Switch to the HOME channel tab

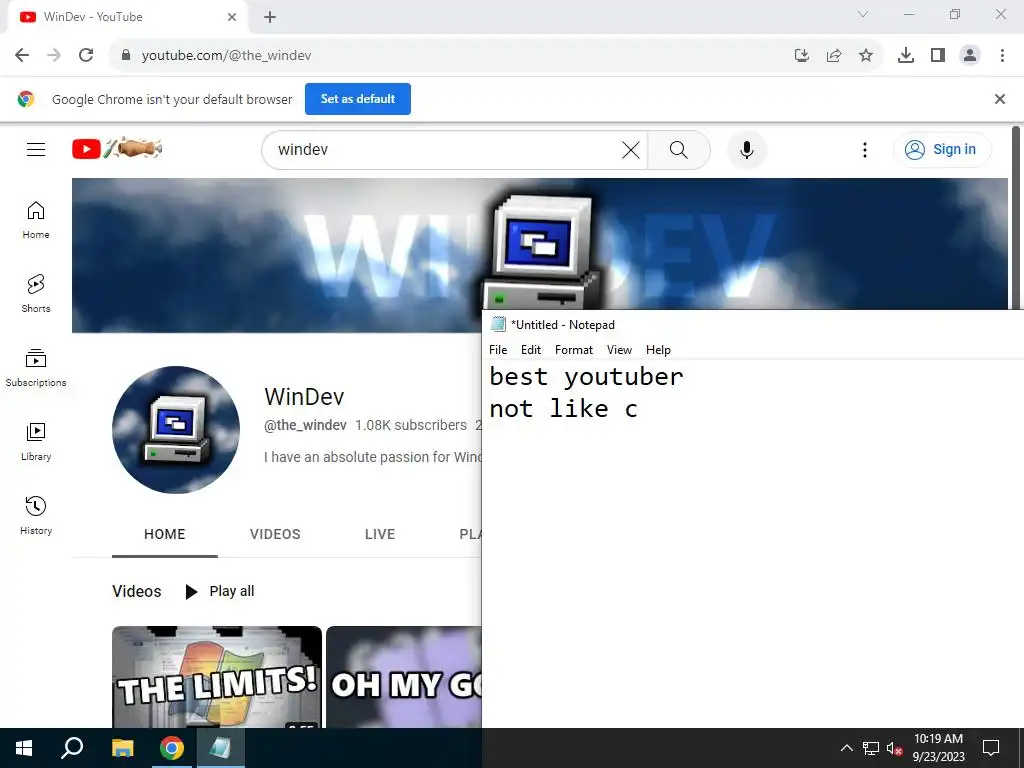(x=165, y=534)
